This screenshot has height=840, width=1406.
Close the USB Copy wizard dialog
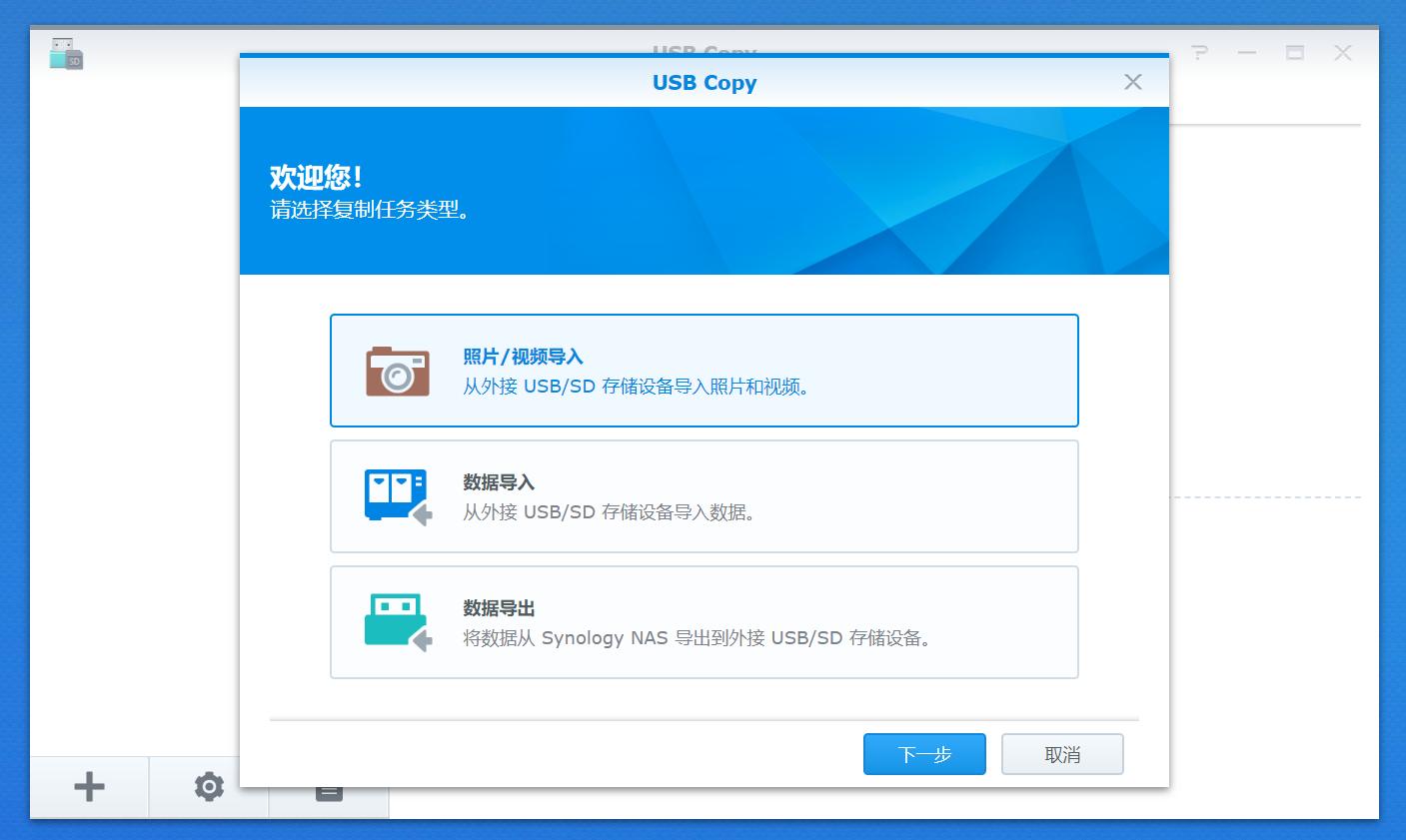click(1132, 82)
